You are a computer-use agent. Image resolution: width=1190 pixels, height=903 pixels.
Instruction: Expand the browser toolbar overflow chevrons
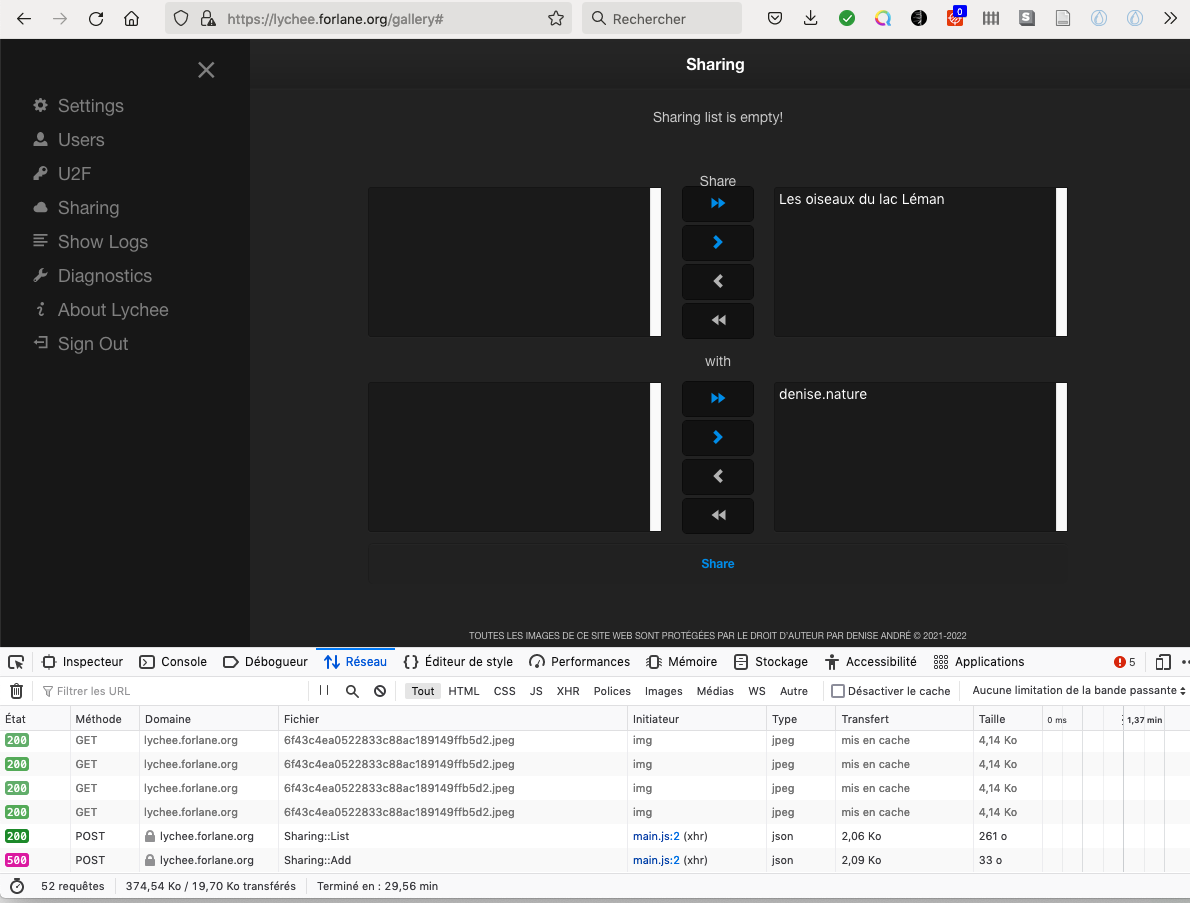coord(1169,17)
